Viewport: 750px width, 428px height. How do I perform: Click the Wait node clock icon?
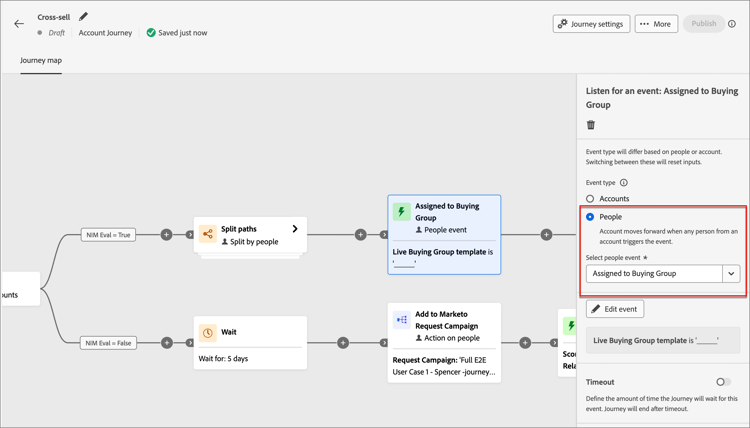(208, 333)
